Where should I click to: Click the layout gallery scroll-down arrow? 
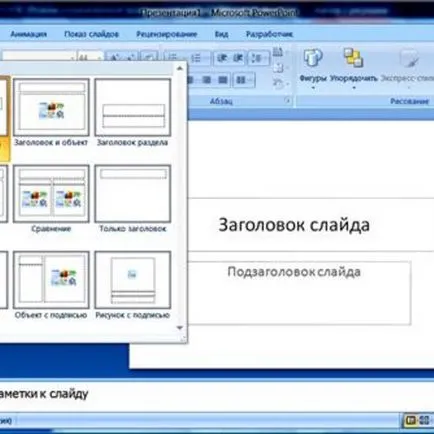click(180, 328)
